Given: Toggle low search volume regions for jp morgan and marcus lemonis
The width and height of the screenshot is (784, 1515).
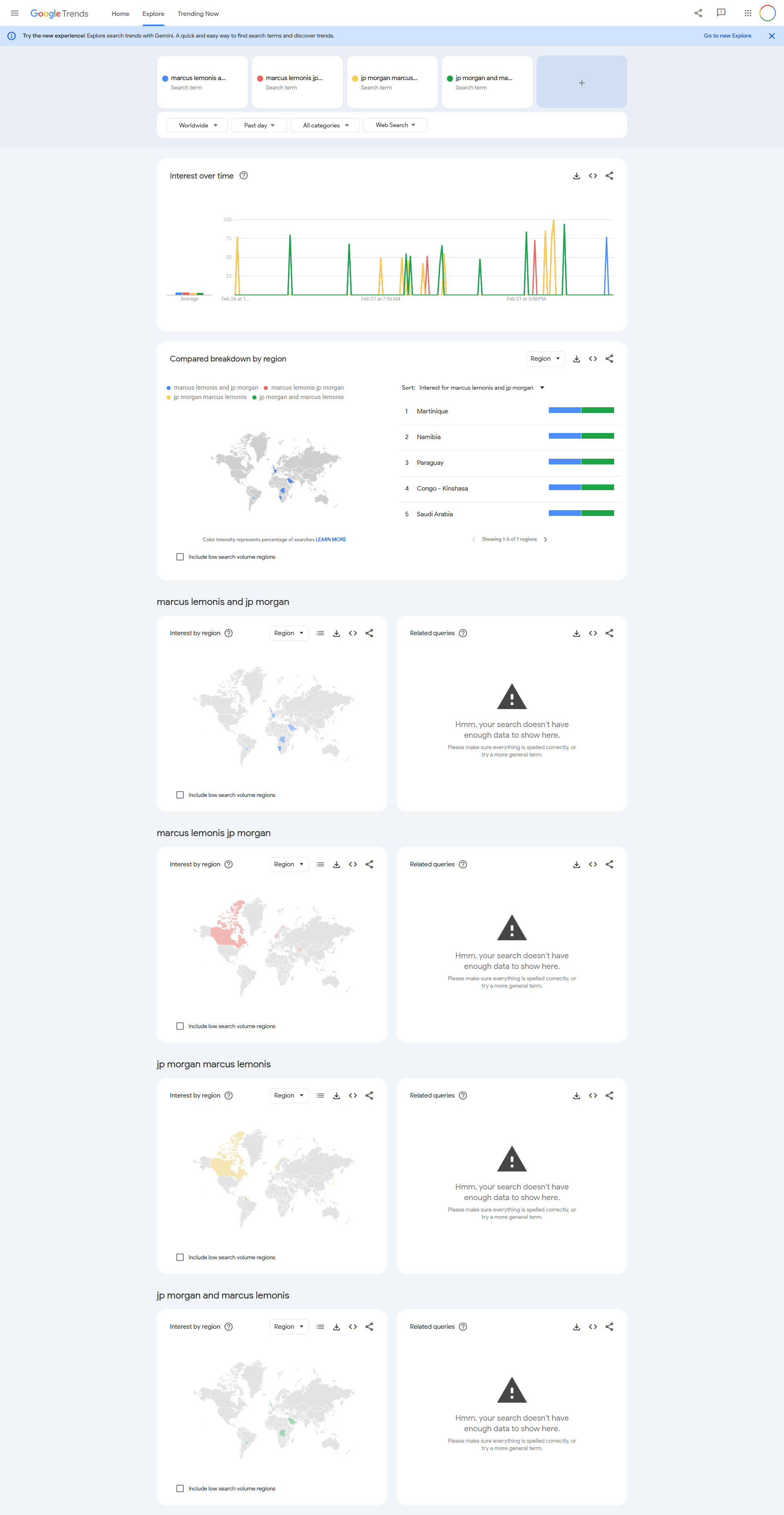Looking at the screenshot, I should coord(180,1488).
